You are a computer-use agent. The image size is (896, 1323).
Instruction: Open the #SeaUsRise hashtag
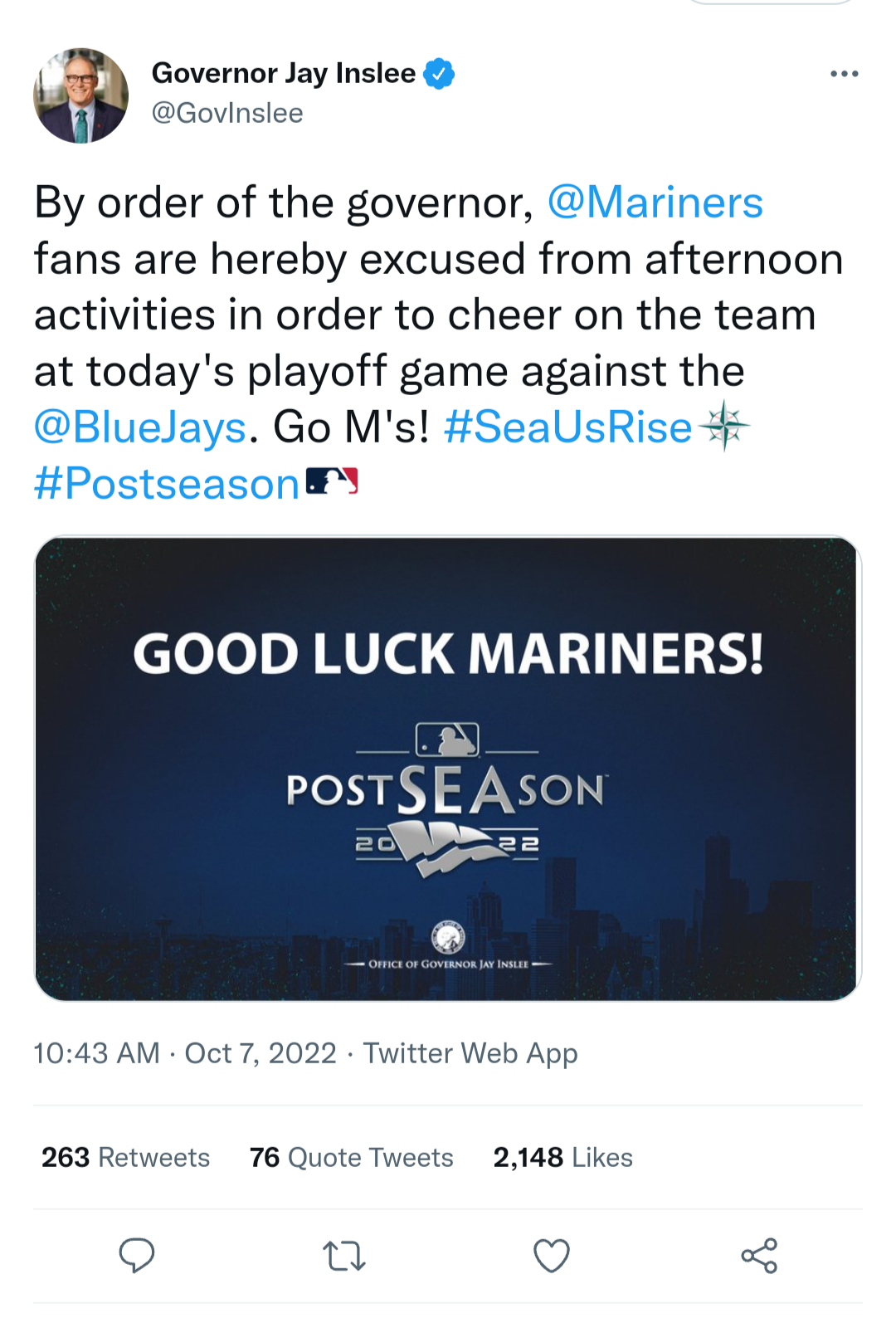pos(567,427)
